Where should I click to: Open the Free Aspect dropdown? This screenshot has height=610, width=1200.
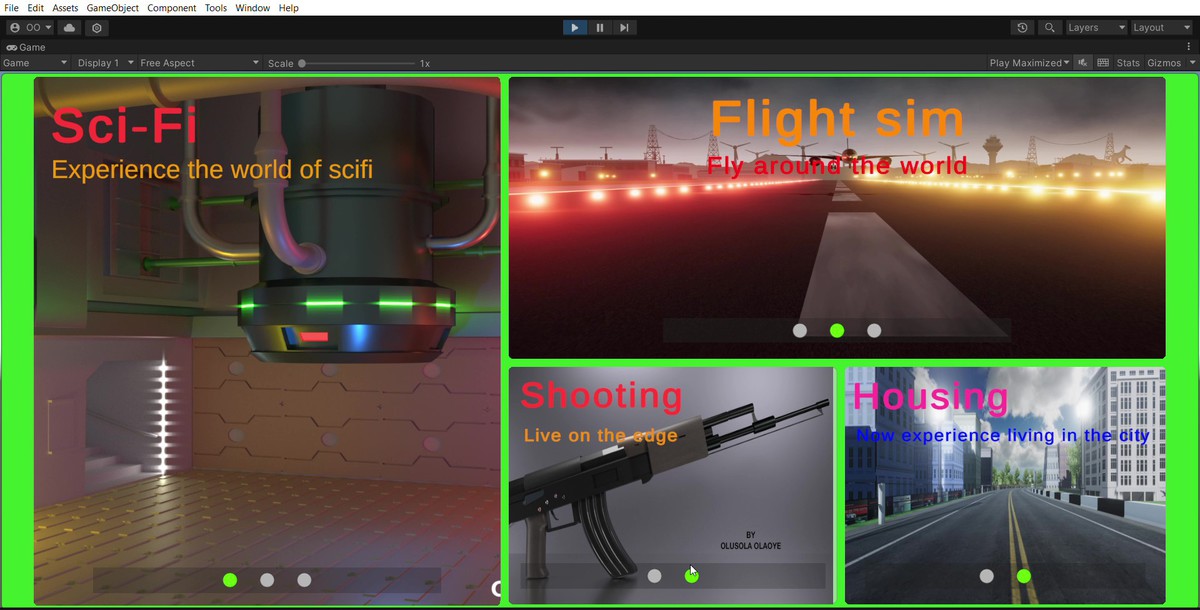199,63
